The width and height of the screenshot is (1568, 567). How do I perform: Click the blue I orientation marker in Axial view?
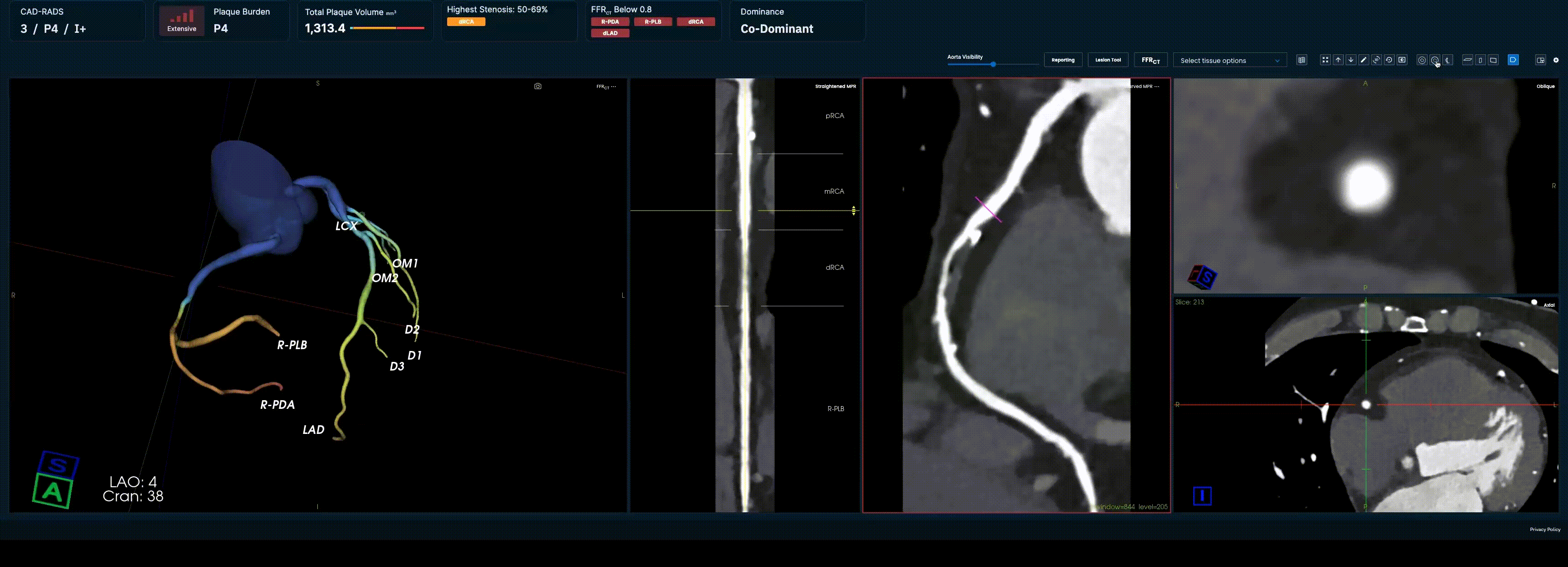click(1202, 496)
